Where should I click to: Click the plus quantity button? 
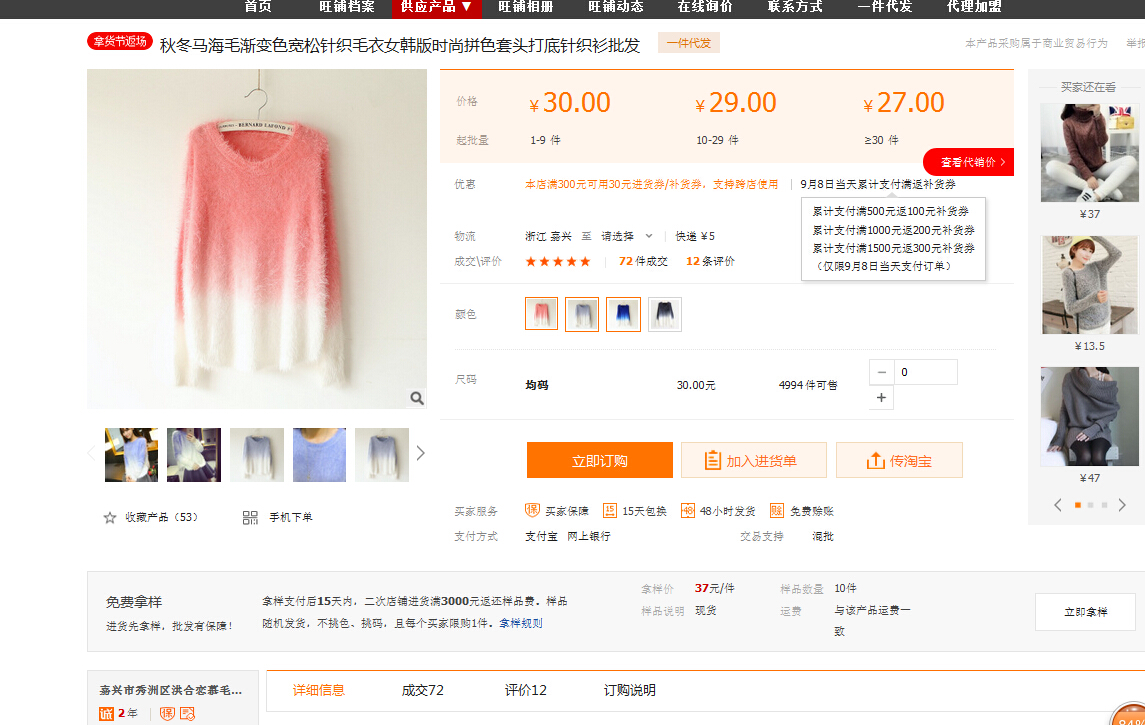pyautogui.click(x=882, y=398)
